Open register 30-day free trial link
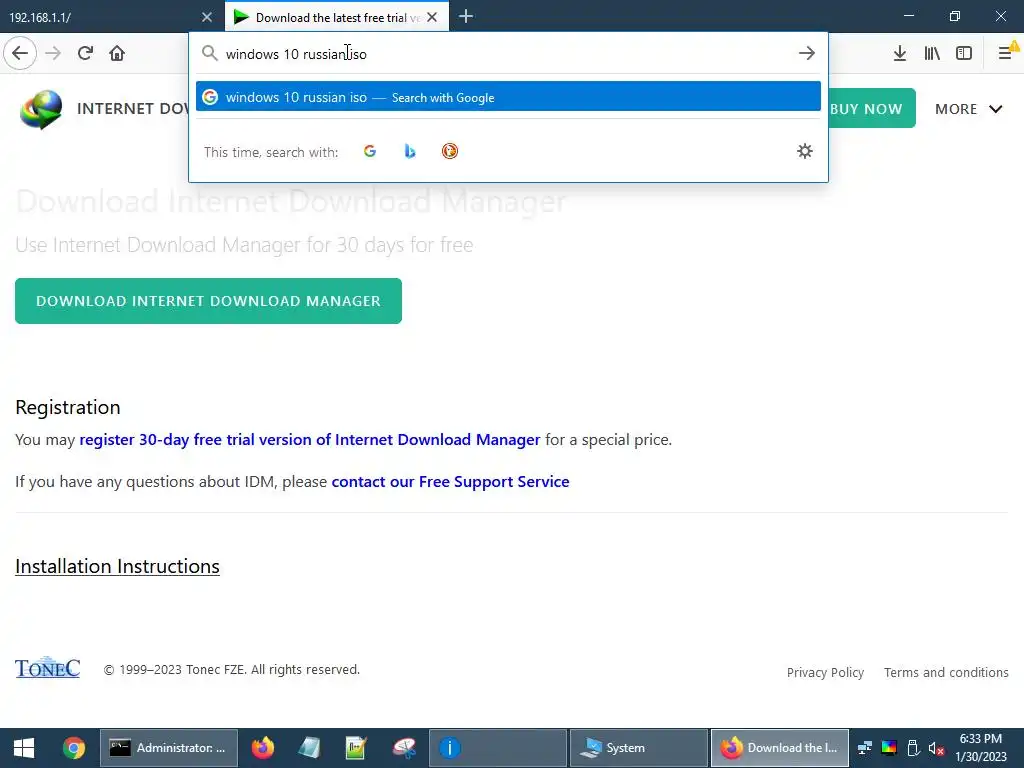 click(310, 440)
